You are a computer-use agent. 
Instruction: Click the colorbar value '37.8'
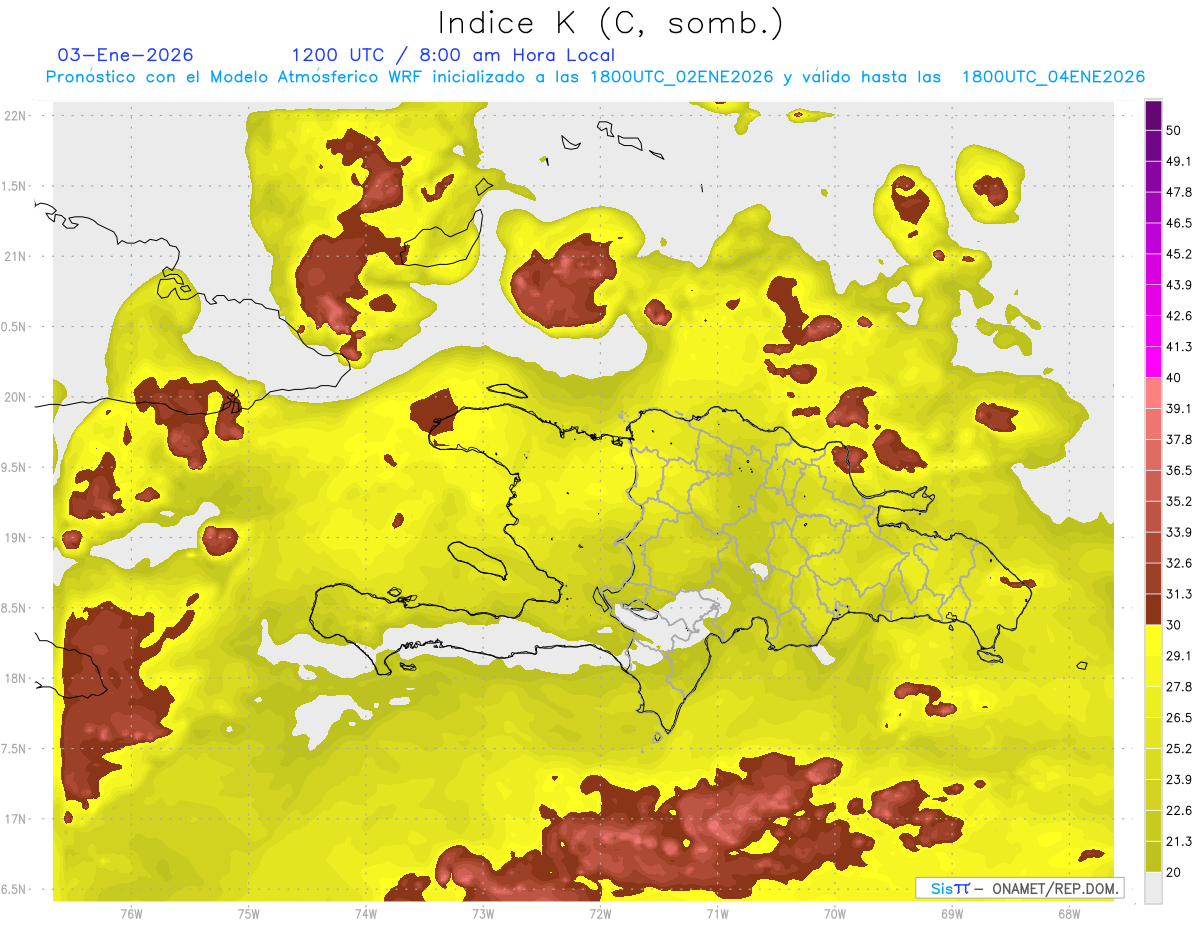(1179, 439)
